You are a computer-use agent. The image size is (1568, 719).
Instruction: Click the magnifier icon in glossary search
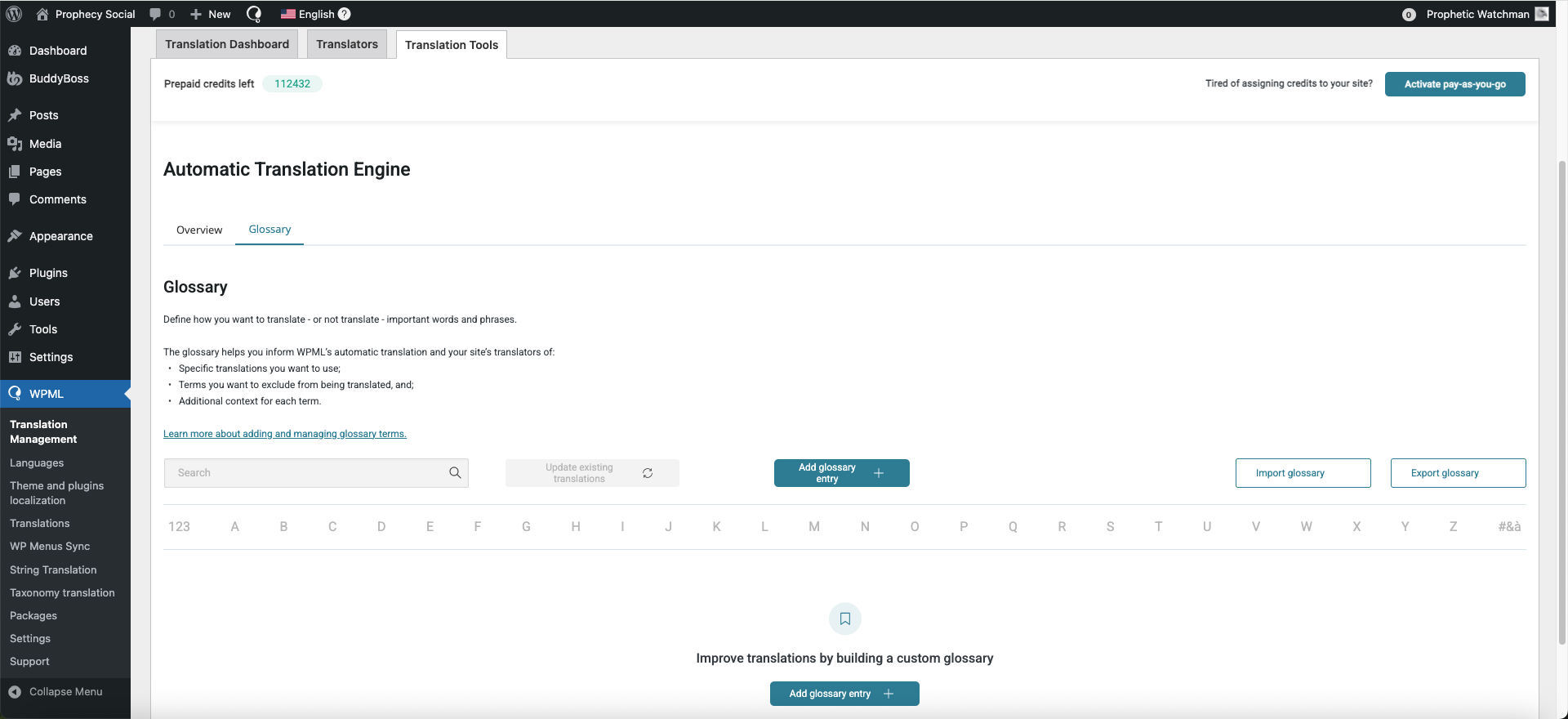tap(455, 472)
